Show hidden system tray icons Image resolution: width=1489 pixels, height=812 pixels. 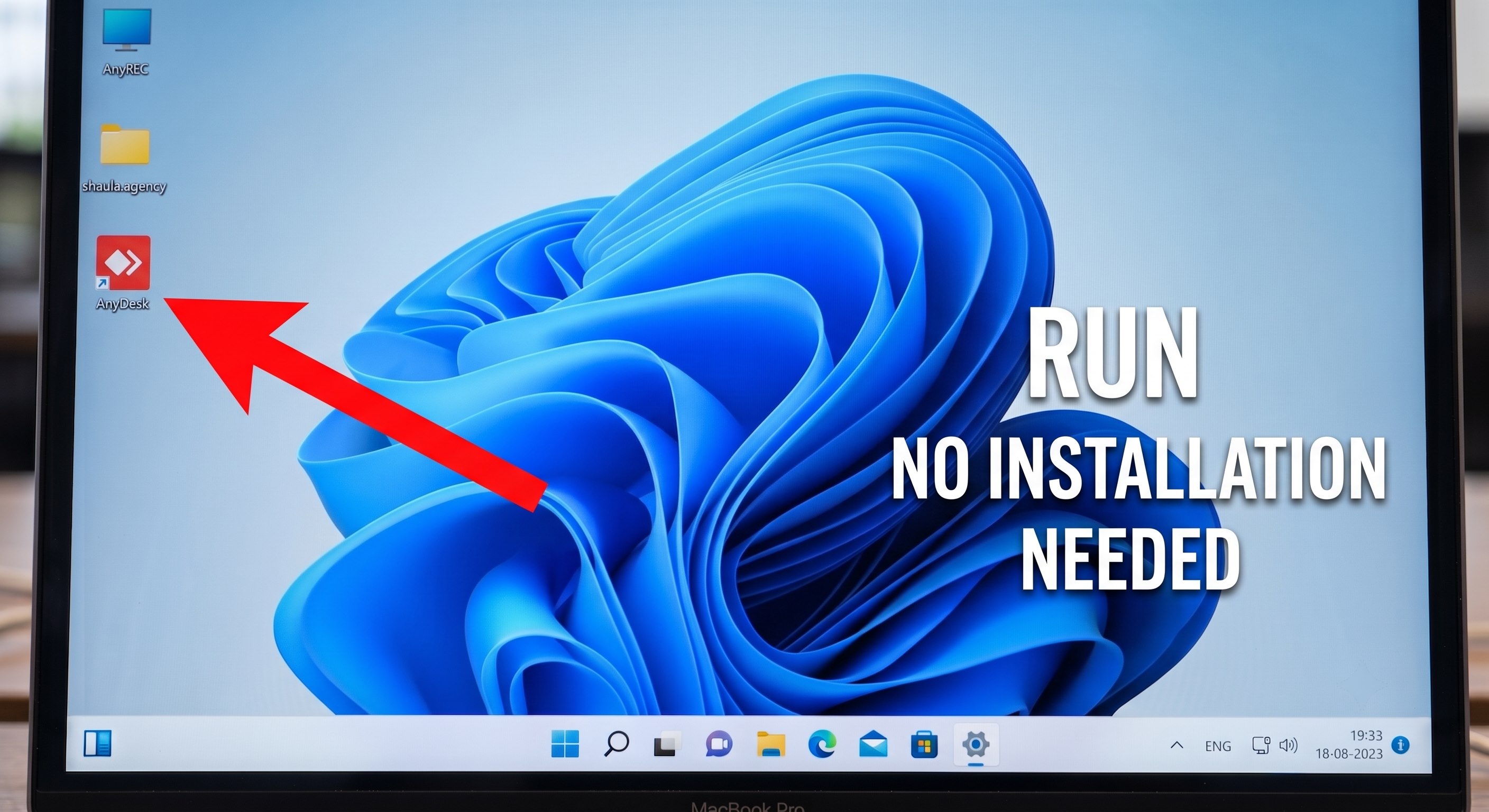pyautogui.click(x=1177, y=745)
